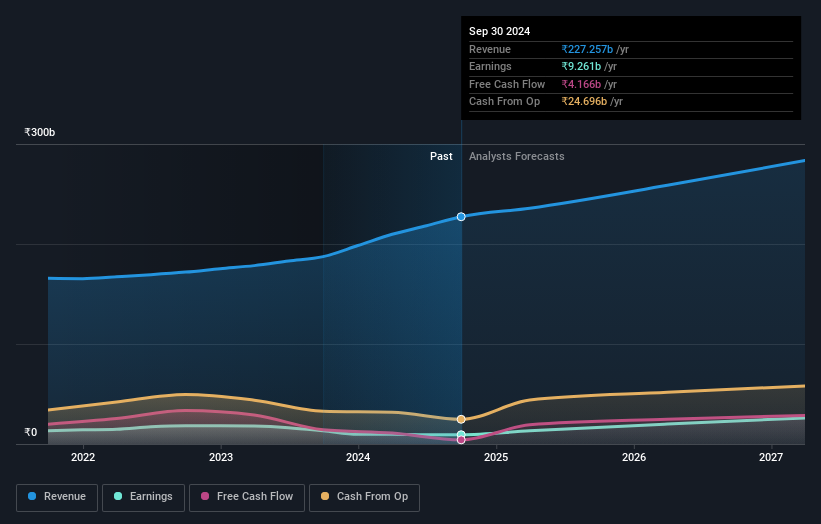Click the 2023 x-axis label
The image size is (821, 524).
221,458
